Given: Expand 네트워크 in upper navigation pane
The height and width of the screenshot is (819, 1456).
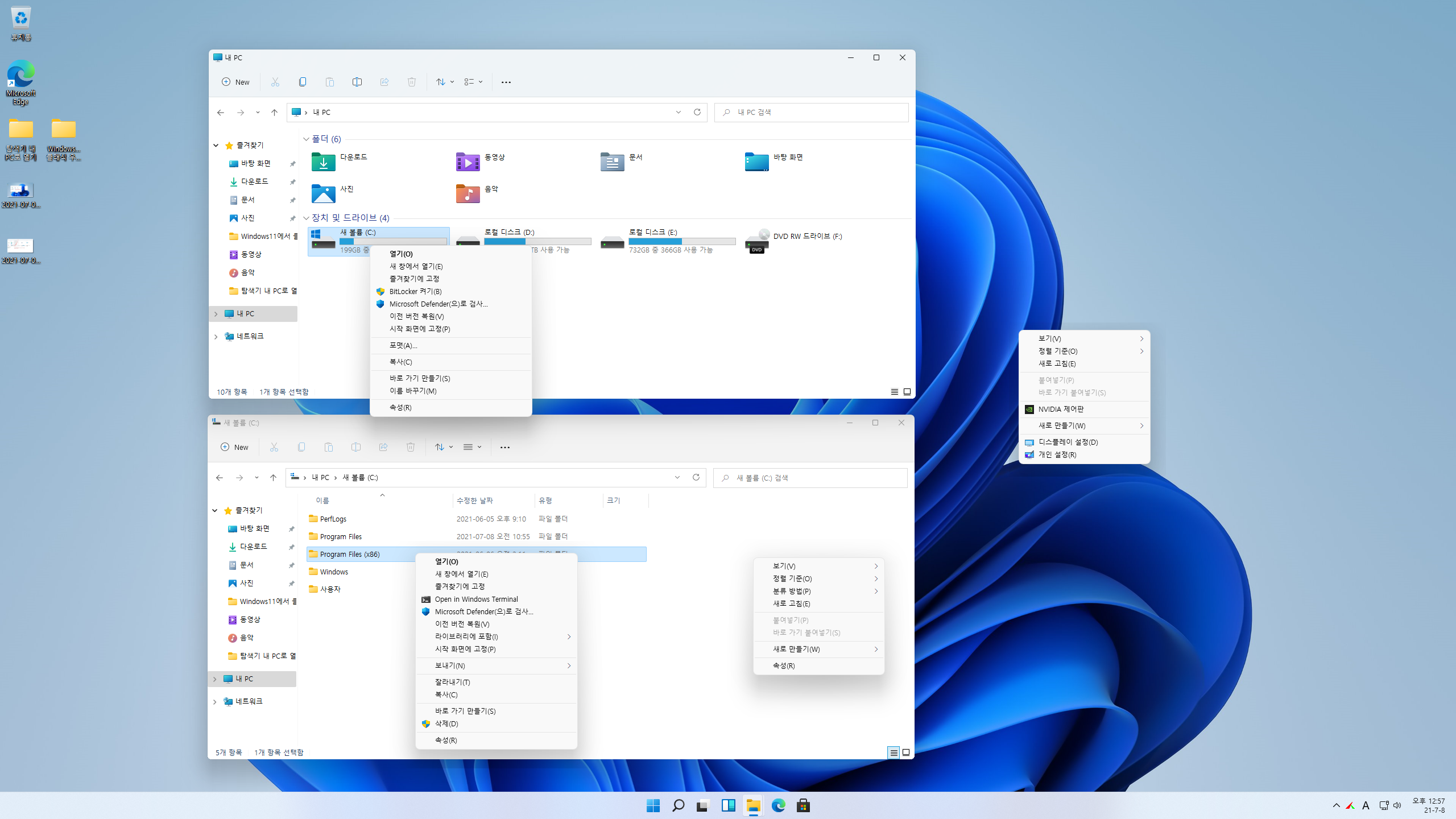Looking at the screenshot, I should [216, 337].
